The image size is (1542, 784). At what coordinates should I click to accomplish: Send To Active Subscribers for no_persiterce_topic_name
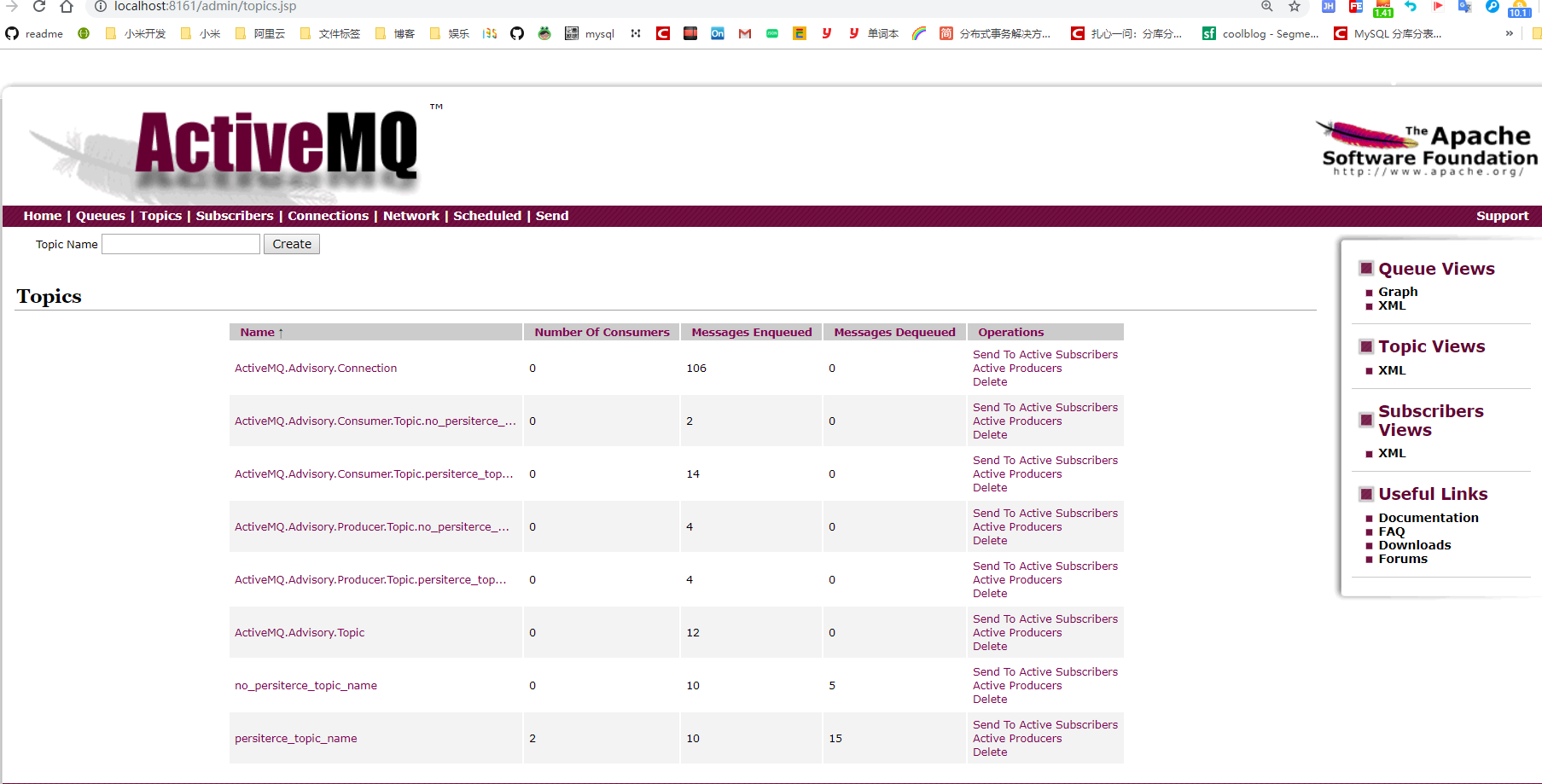(x=1045, y=672)
